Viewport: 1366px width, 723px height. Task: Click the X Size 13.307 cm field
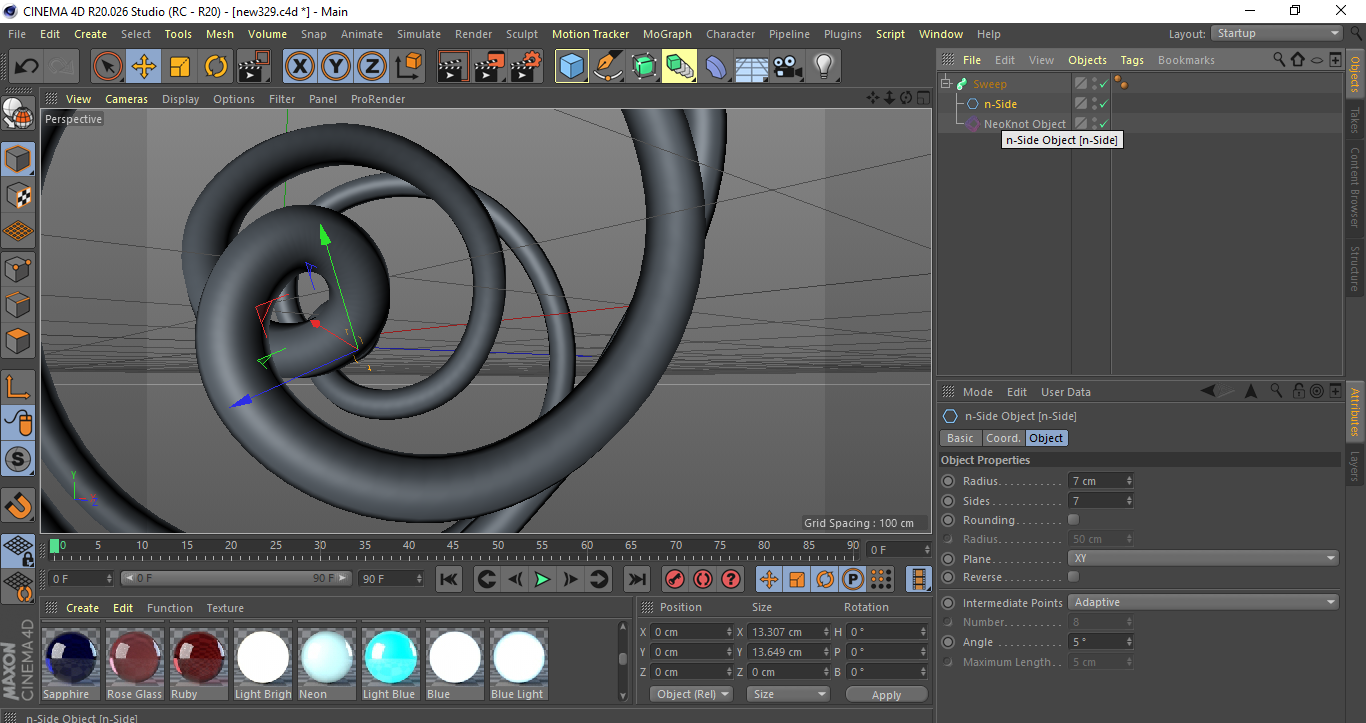[x=790, y=632]
